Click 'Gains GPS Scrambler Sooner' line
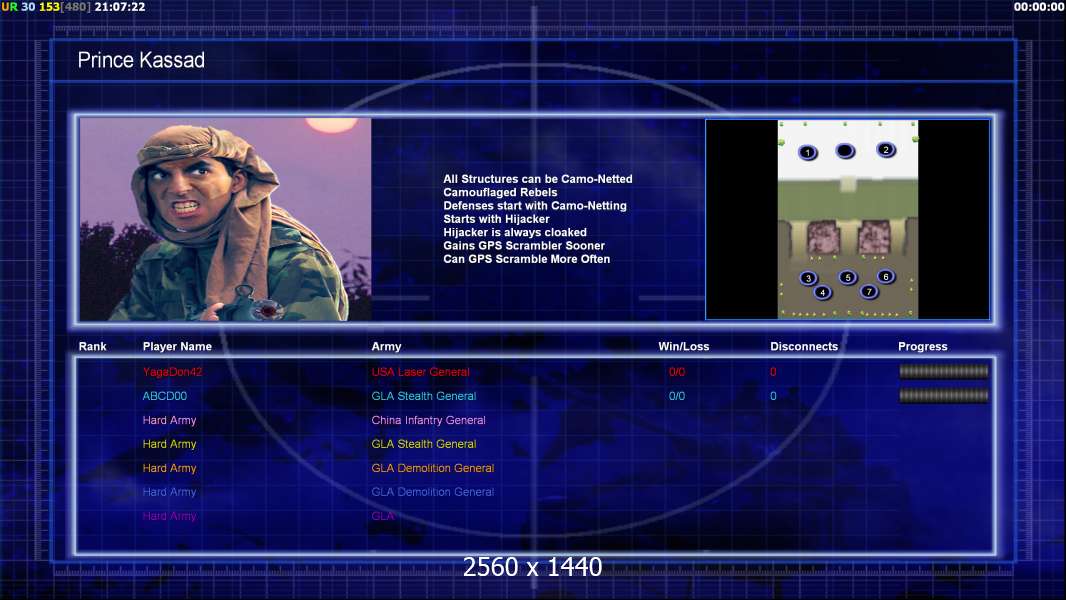The image size is (1066, 600). coord(523,245)
